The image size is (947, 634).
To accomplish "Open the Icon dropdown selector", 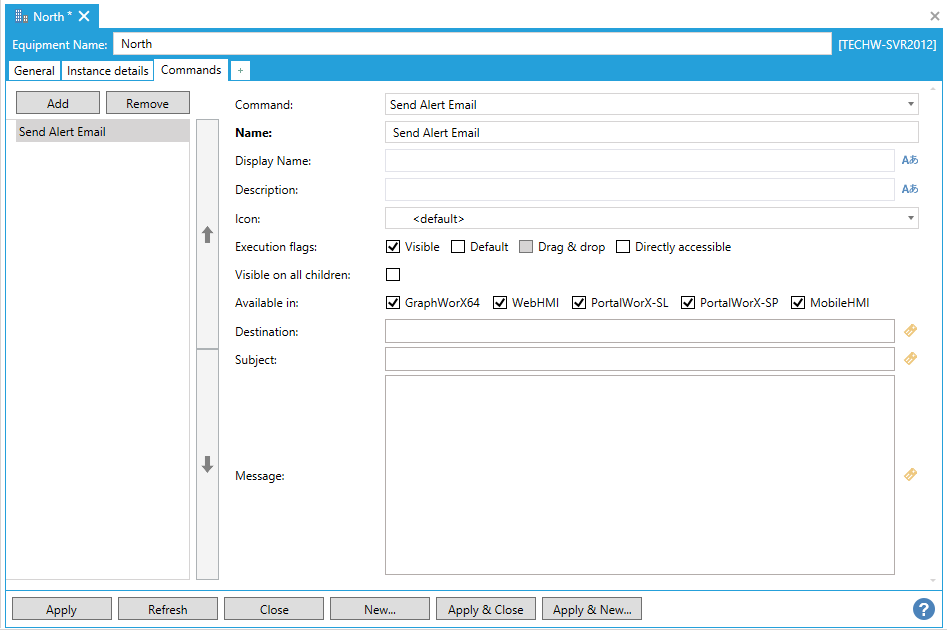I will coord(910,218).
